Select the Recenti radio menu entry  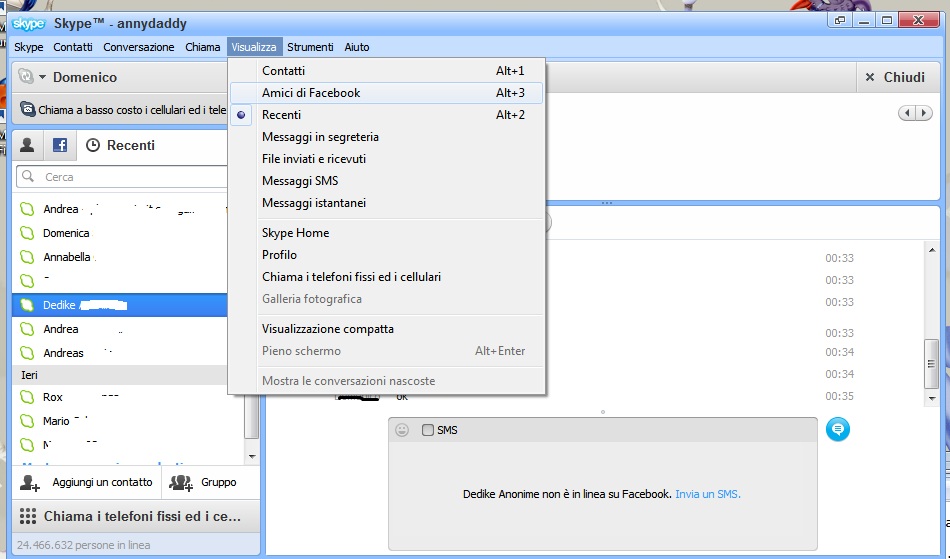tap(387, 114)
